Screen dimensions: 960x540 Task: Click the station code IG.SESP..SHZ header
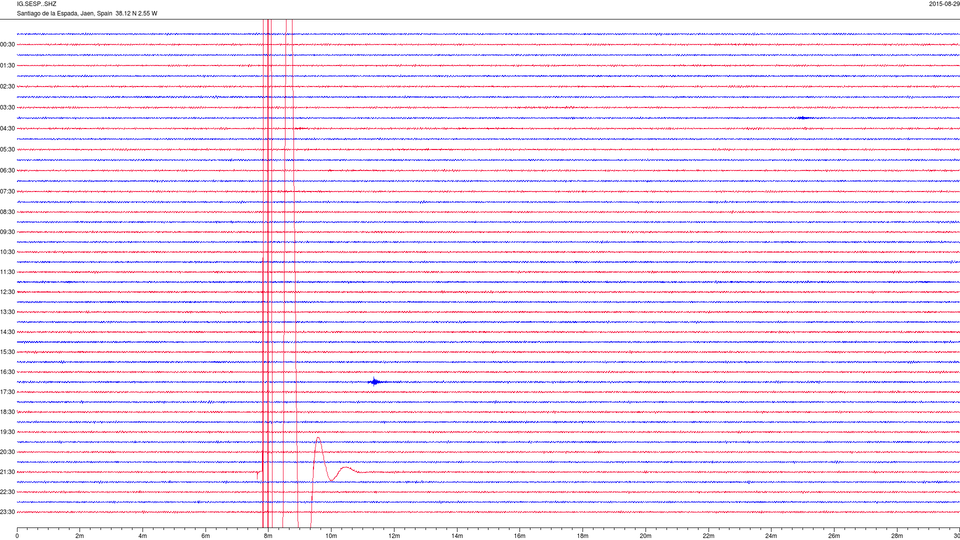(37, 4)
